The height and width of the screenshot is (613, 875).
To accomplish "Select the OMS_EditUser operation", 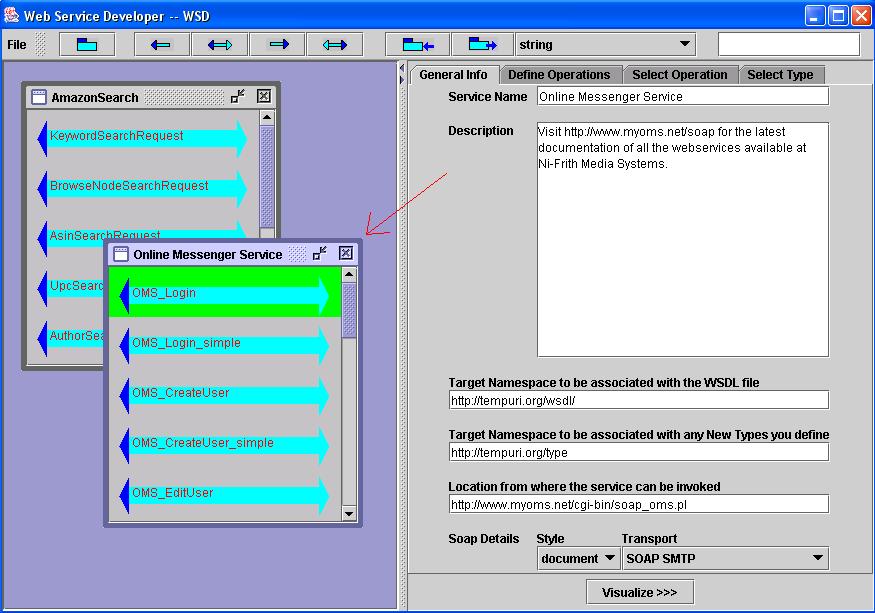I will (224, 494).
